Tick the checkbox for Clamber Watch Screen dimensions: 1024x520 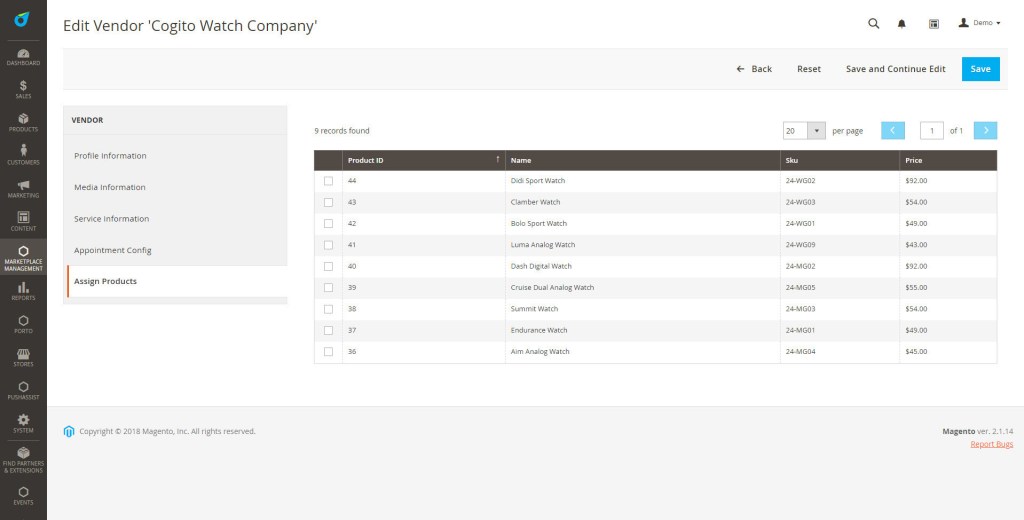[328, 203]
